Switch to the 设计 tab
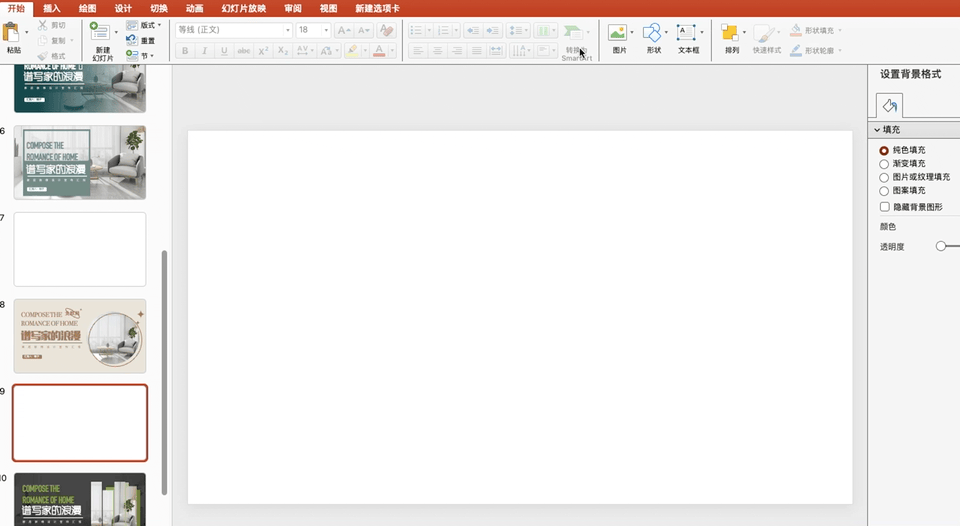The width and height of the screenshot is (960, 526). coord(123,8)
